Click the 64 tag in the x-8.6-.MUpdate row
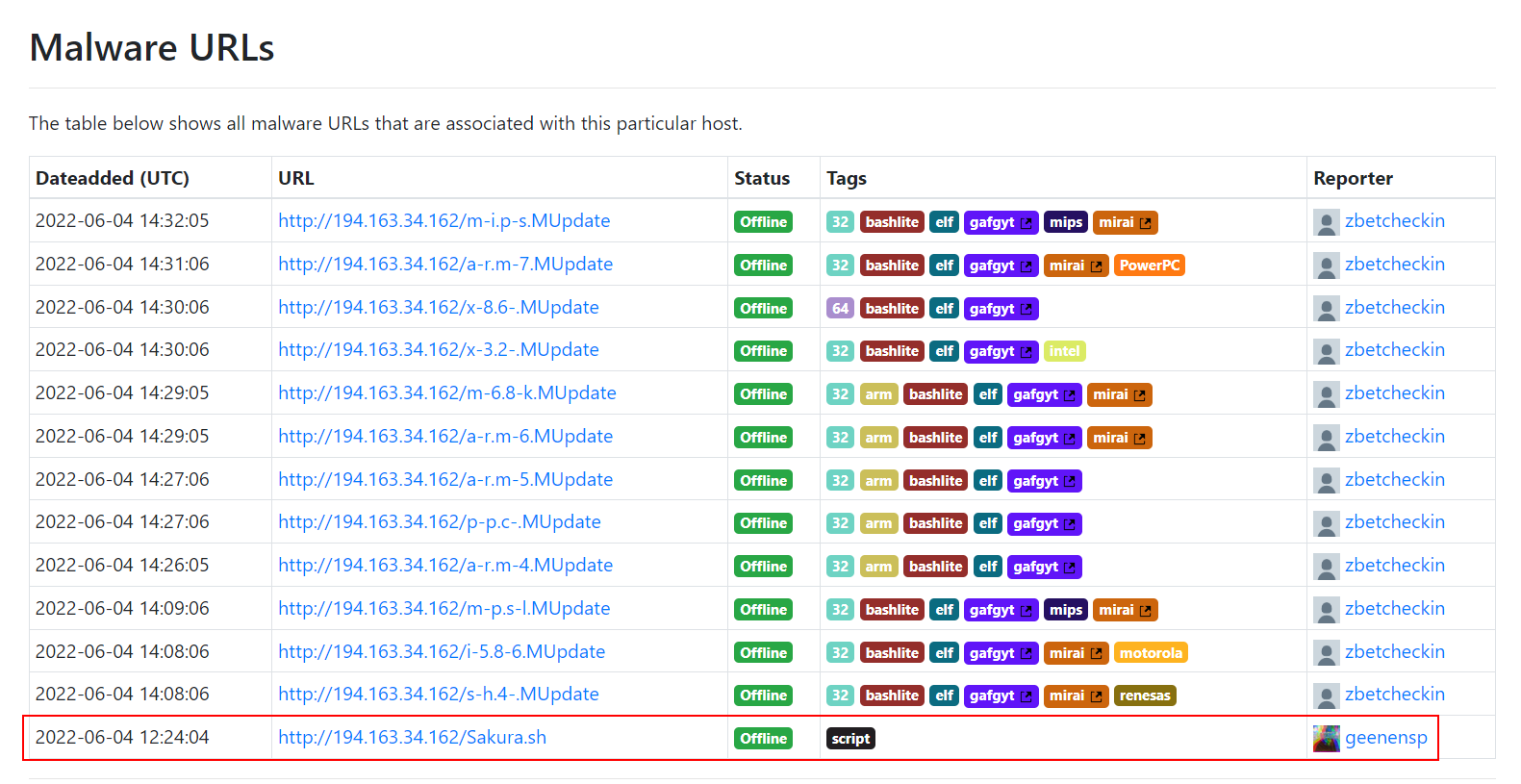The width and height of the screenshot is (1521, 784). 840,309
